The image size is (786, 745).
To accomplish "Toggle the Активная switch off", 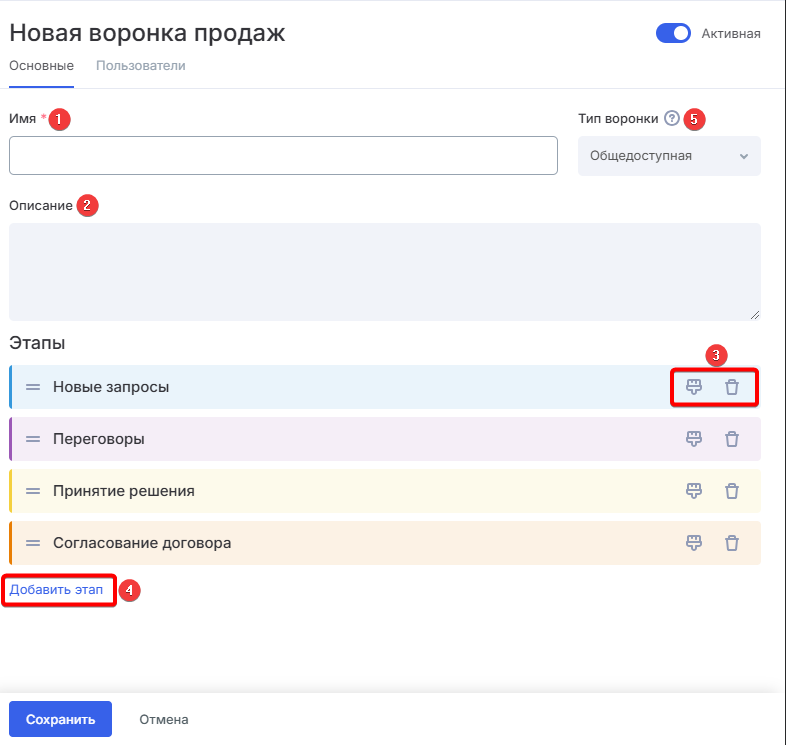I will pyautogui.click(x=673, y=34).
